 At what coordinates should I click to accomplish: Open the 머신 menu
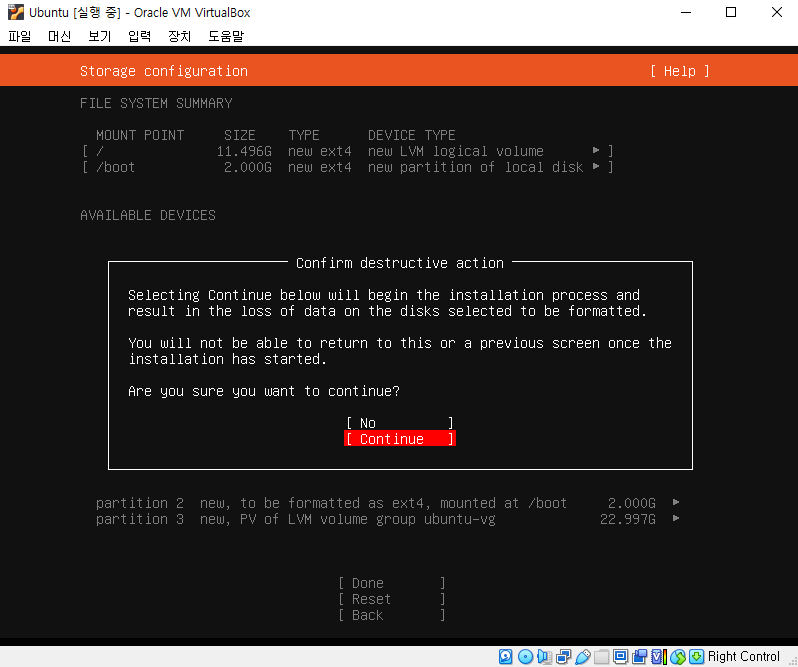click(x=60, y=36)
